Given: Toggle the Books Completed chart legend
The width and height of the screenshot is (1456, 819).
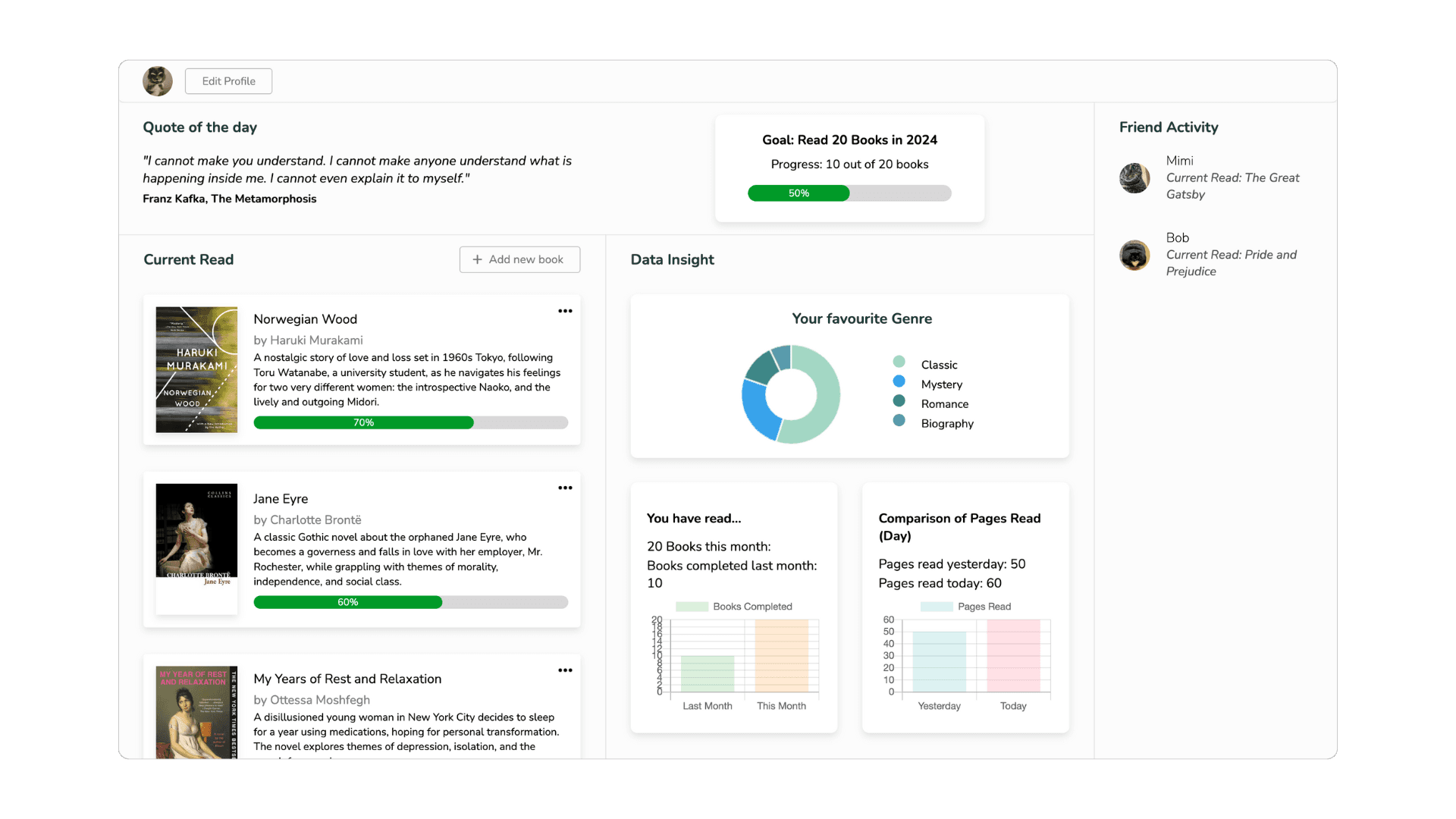Looking at the screenshot, I should 734,607.
